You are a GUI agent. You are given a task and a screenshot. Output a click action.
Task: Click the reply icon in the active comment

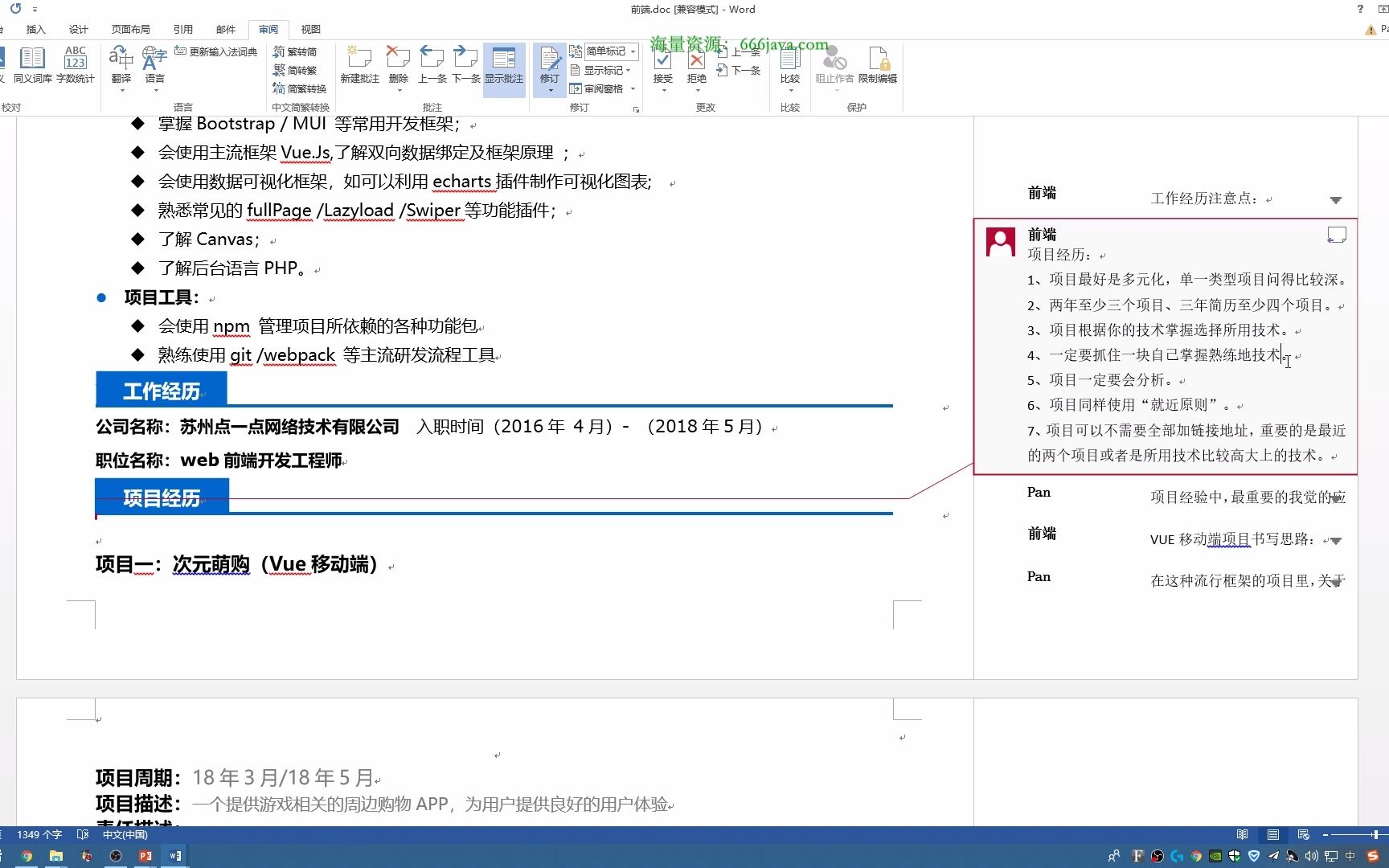[1336, 235]
